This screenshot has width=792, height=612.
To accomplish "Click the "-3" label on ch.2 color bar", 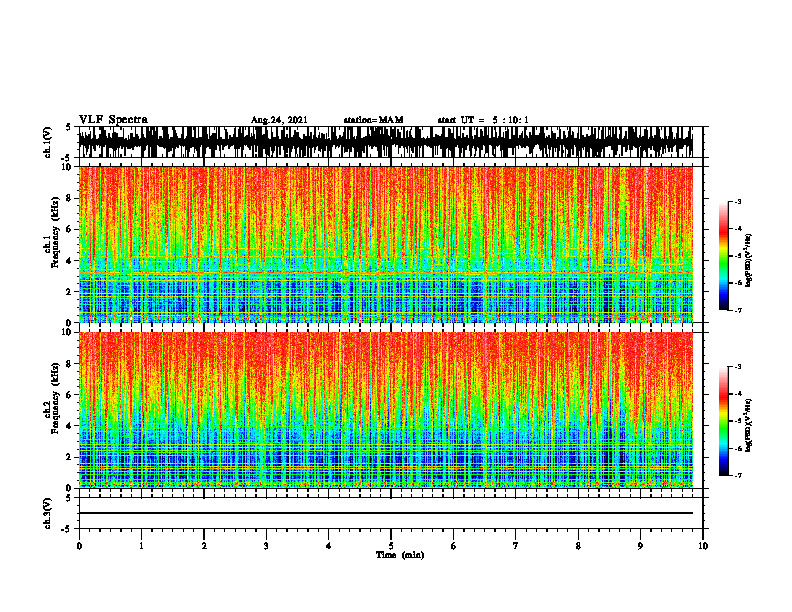I will 738,367.
